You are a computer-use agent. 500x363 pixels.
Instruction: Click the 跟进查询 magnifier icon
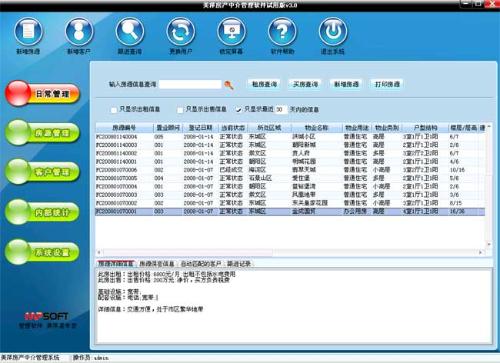(x=130, y=32)
